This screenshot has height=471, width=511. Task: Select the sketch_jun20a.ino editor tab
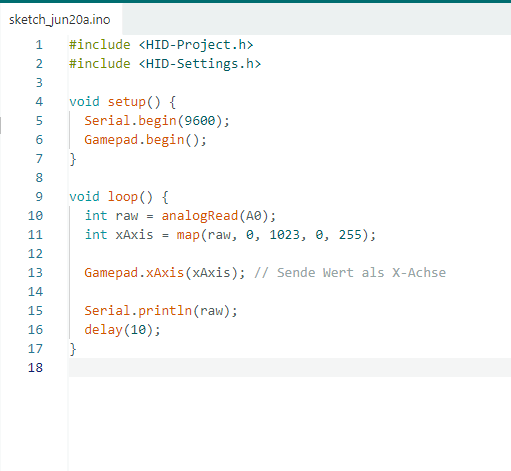tap(60, 20)
